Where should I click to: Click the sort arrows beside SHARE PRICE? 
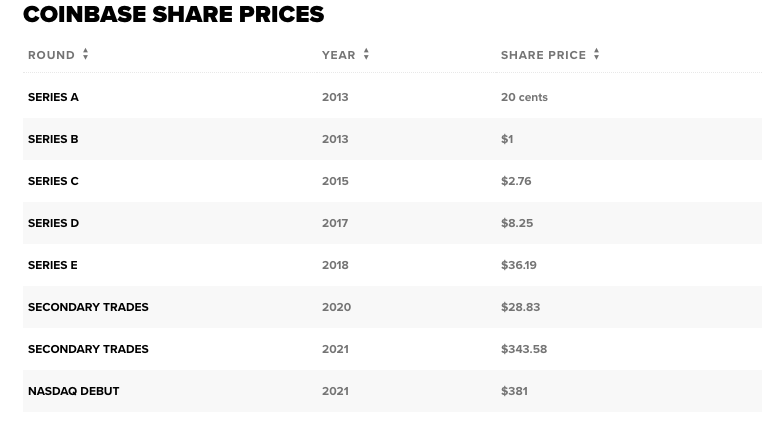[596, 55]
